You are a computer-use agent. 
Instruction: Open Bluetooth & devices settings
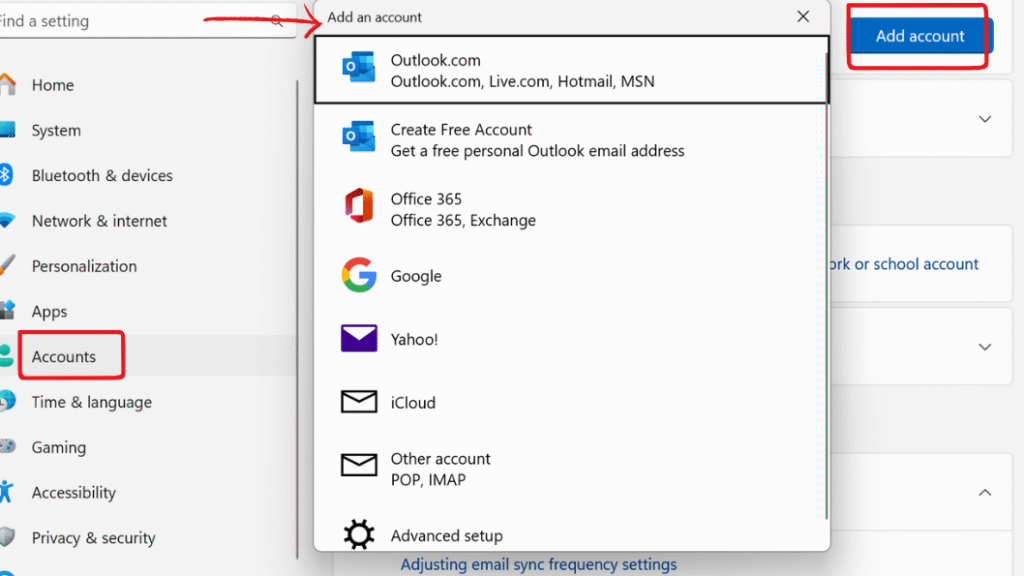pos(102,175)
